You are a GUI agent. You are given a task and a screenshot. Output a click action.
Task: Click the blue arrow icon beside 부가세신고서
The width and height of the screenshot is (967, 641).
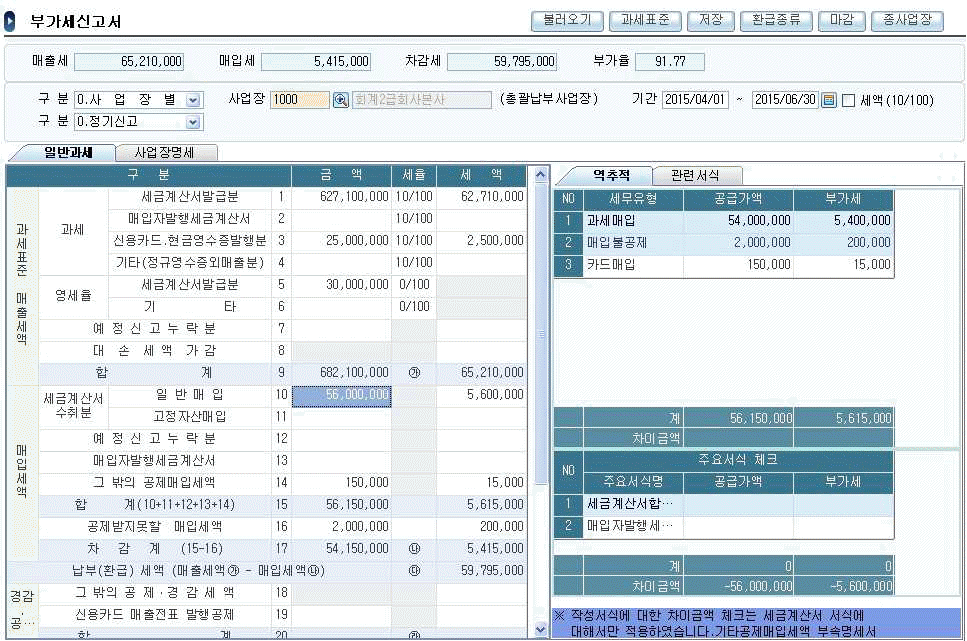(10, 21)
